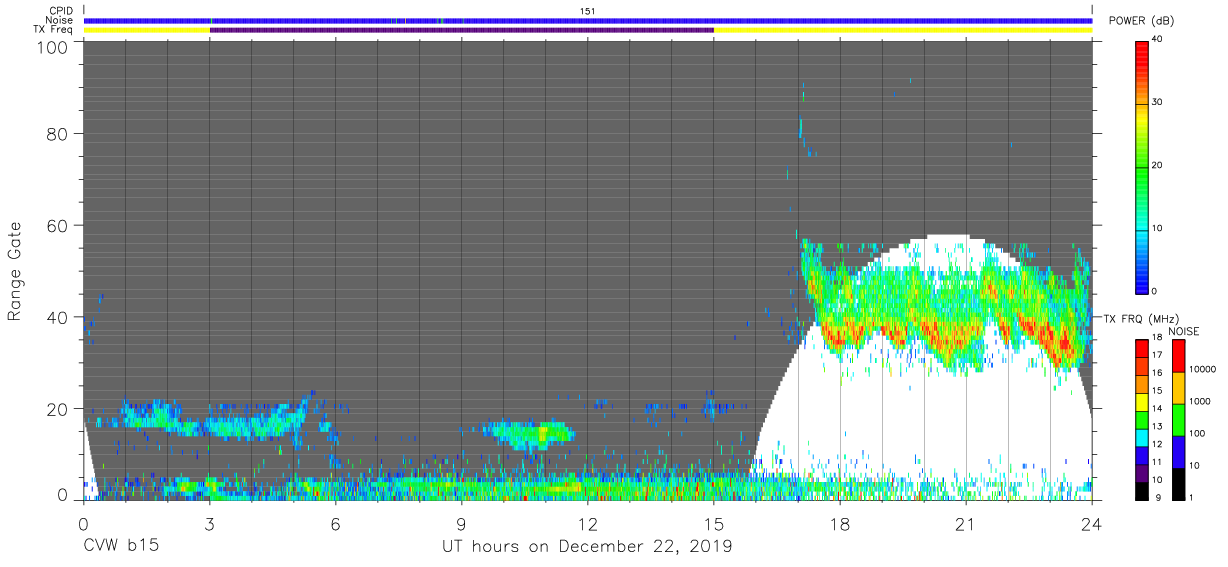Click range gate tick label 60
This screenshot has height=567, width=1228.
[x=58, y=225]
